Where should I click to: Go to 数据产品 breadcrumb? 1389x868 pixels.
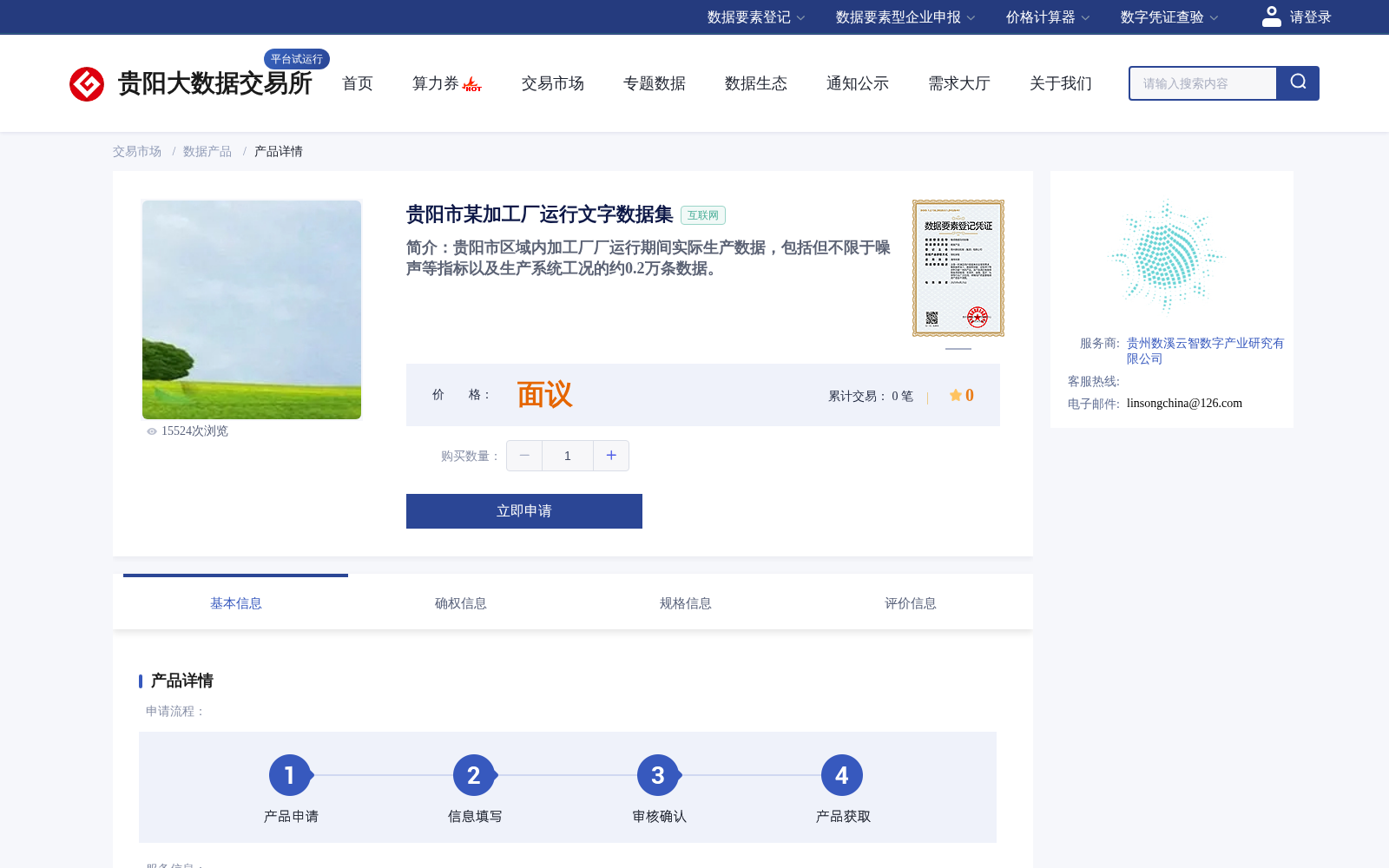[x=207, y=151]
